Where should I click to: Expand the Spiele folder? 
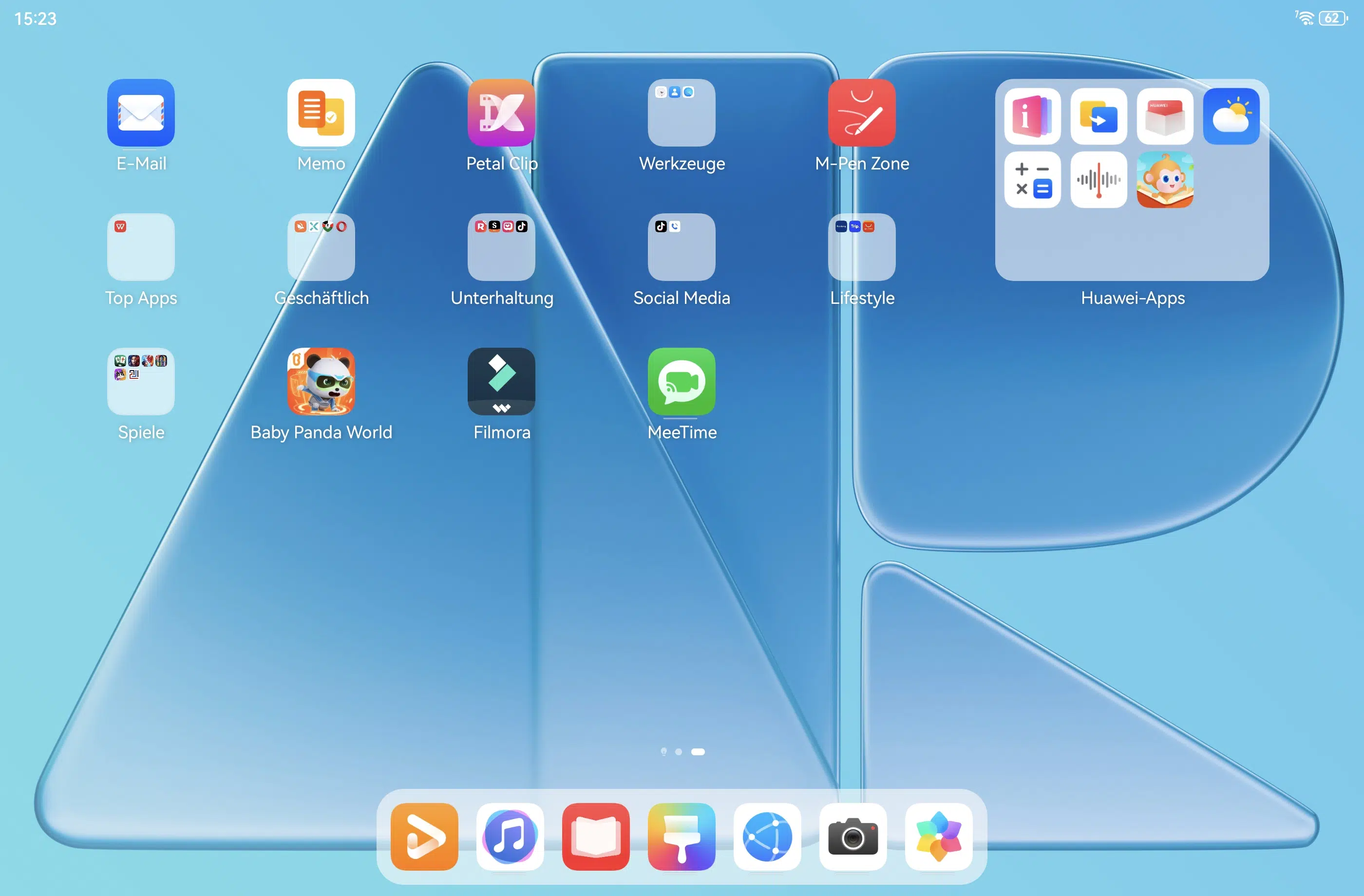click(x=141, y=382)
